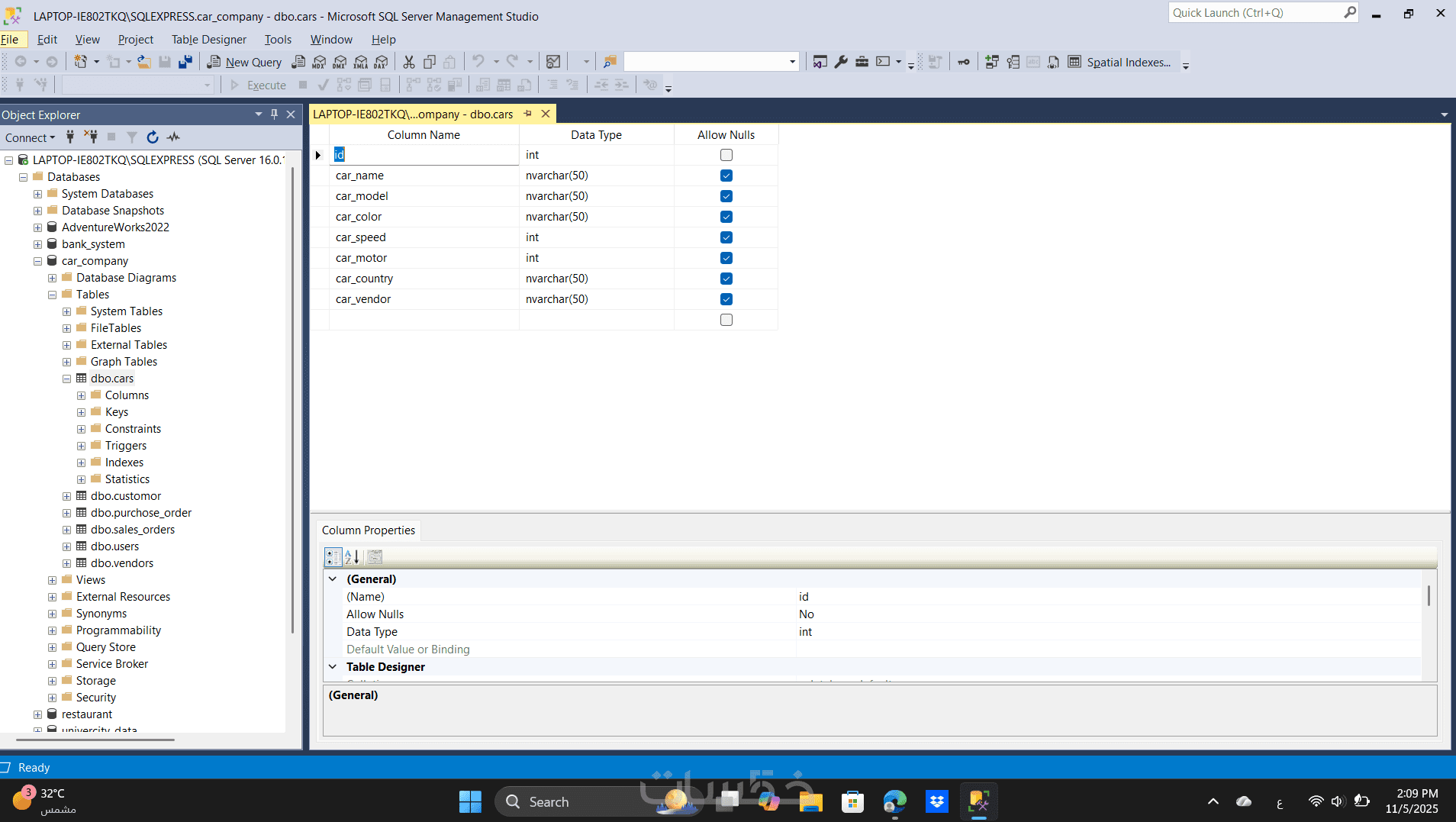Collapse the (General) properties section
Image resolution: width=1456 pixels, height=822 pixels.
pyautogui.click(x=333, y=579)
